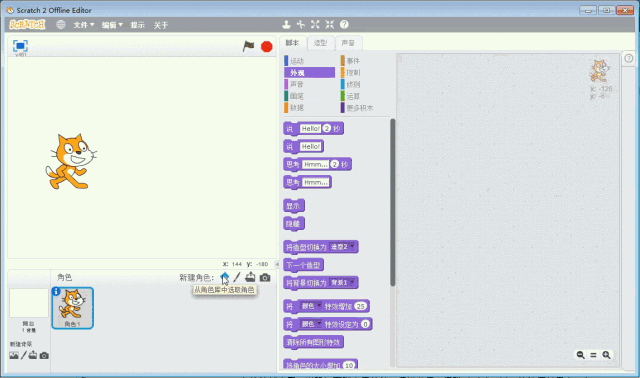Open the 提示 menu
The width and height of the screenshot is (640, 378).
coord(138,25)
